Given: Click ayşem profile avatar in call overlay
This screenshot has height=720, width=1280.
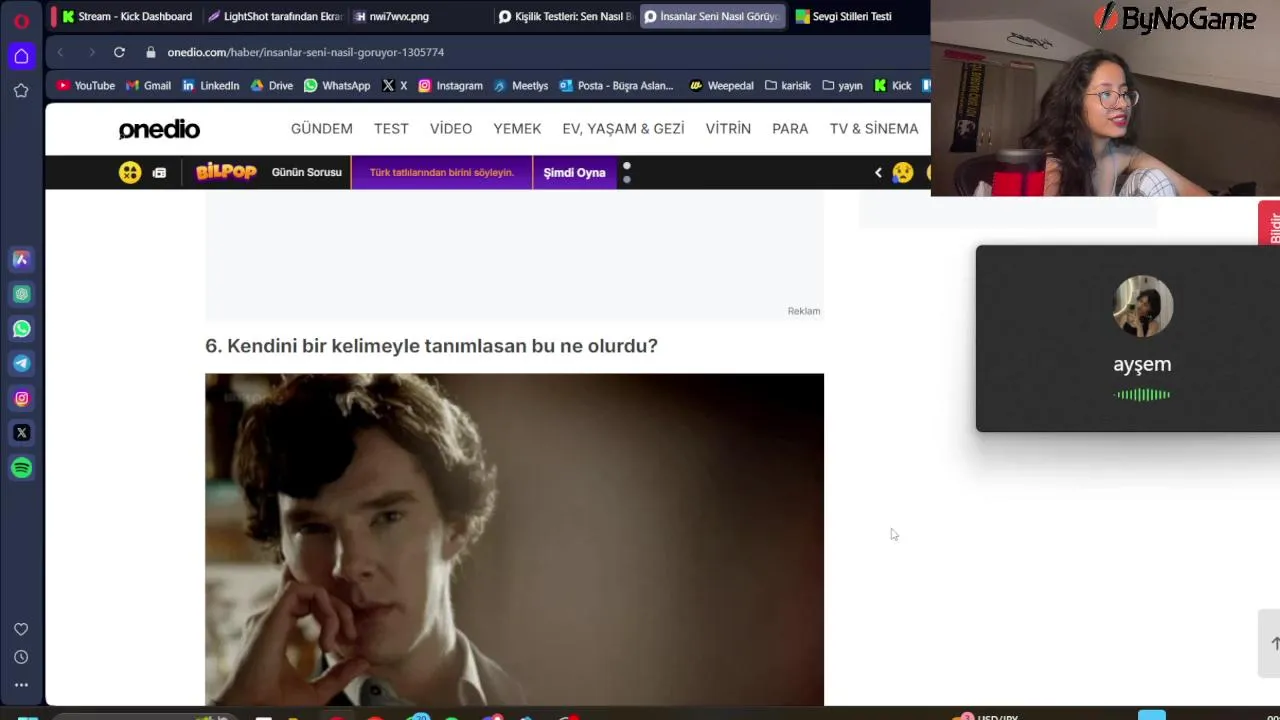Looking at the screenshot, I should tap(1143, 306).
